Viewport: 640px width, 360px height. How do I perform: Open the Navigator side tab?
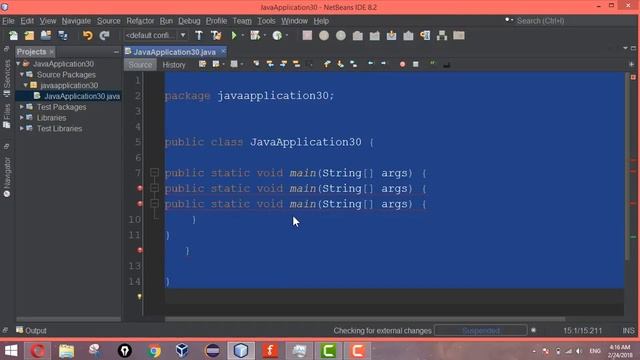(7, 177)
